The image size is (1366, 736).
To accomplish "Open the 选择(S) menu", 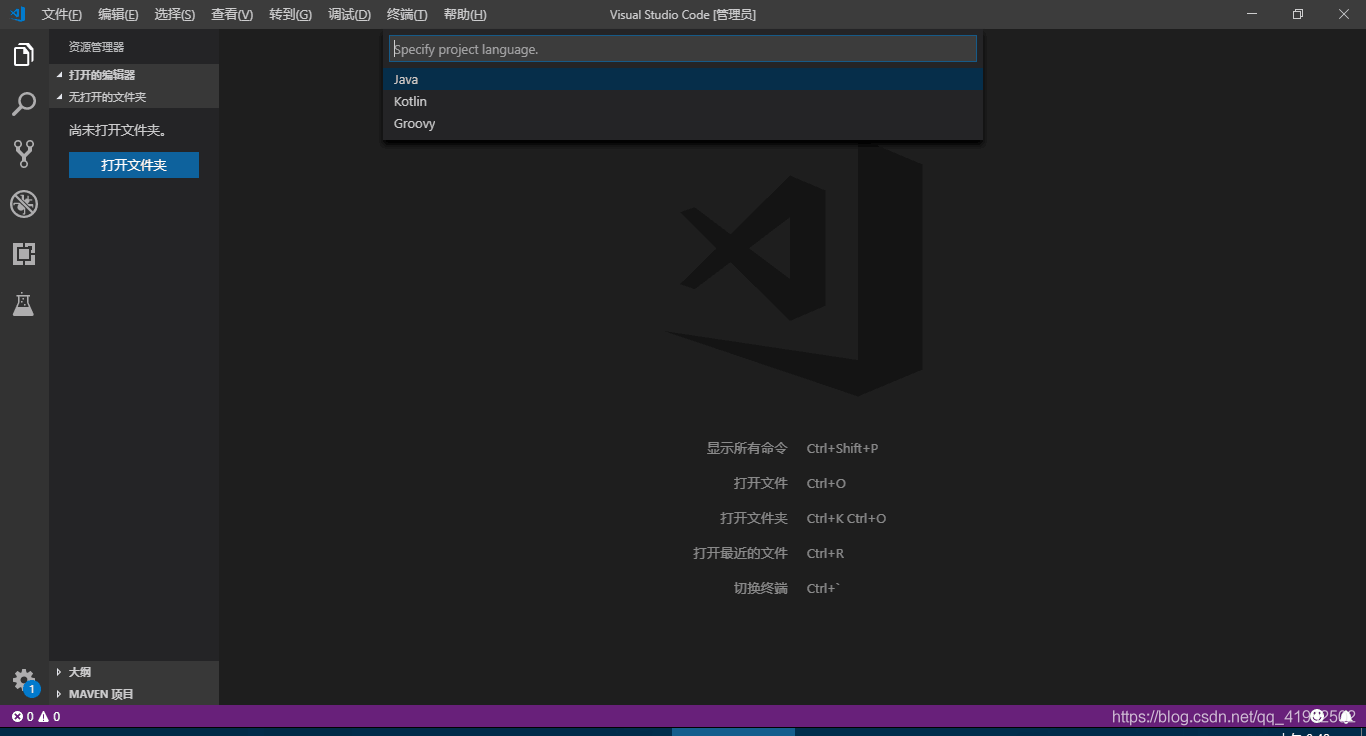I will coord(175,14).
